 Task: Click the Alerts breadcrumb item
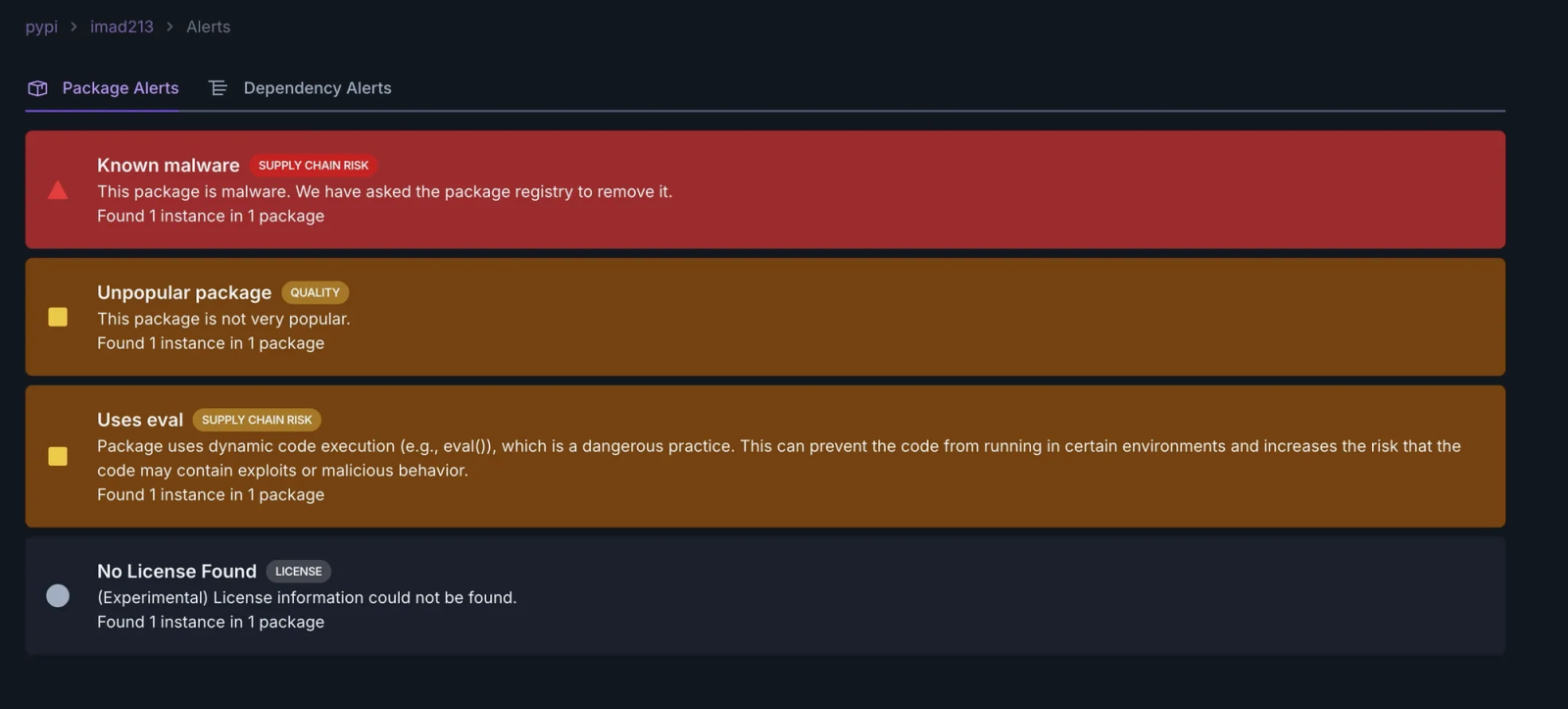click(209, 26)
